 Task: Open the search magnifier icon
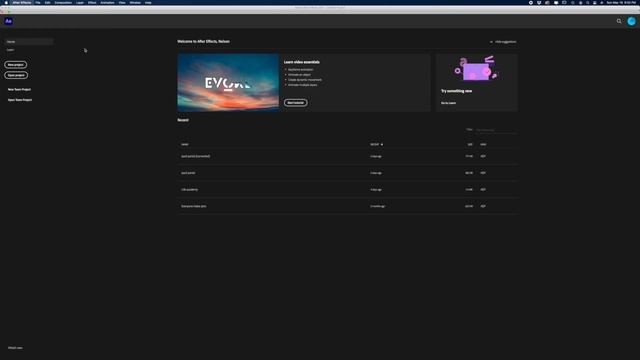pyautogui.click(x=619, y=21)
